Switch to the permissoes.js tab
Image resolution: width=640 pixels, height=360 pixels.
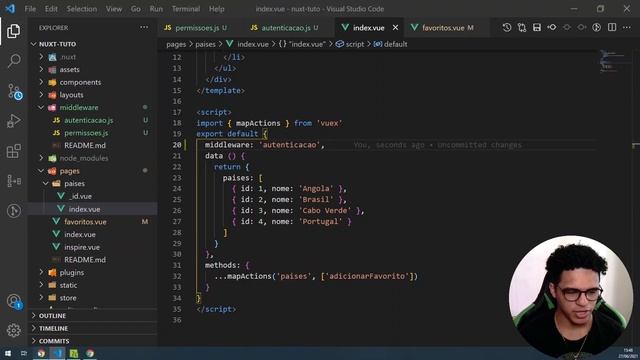[196, 28]
